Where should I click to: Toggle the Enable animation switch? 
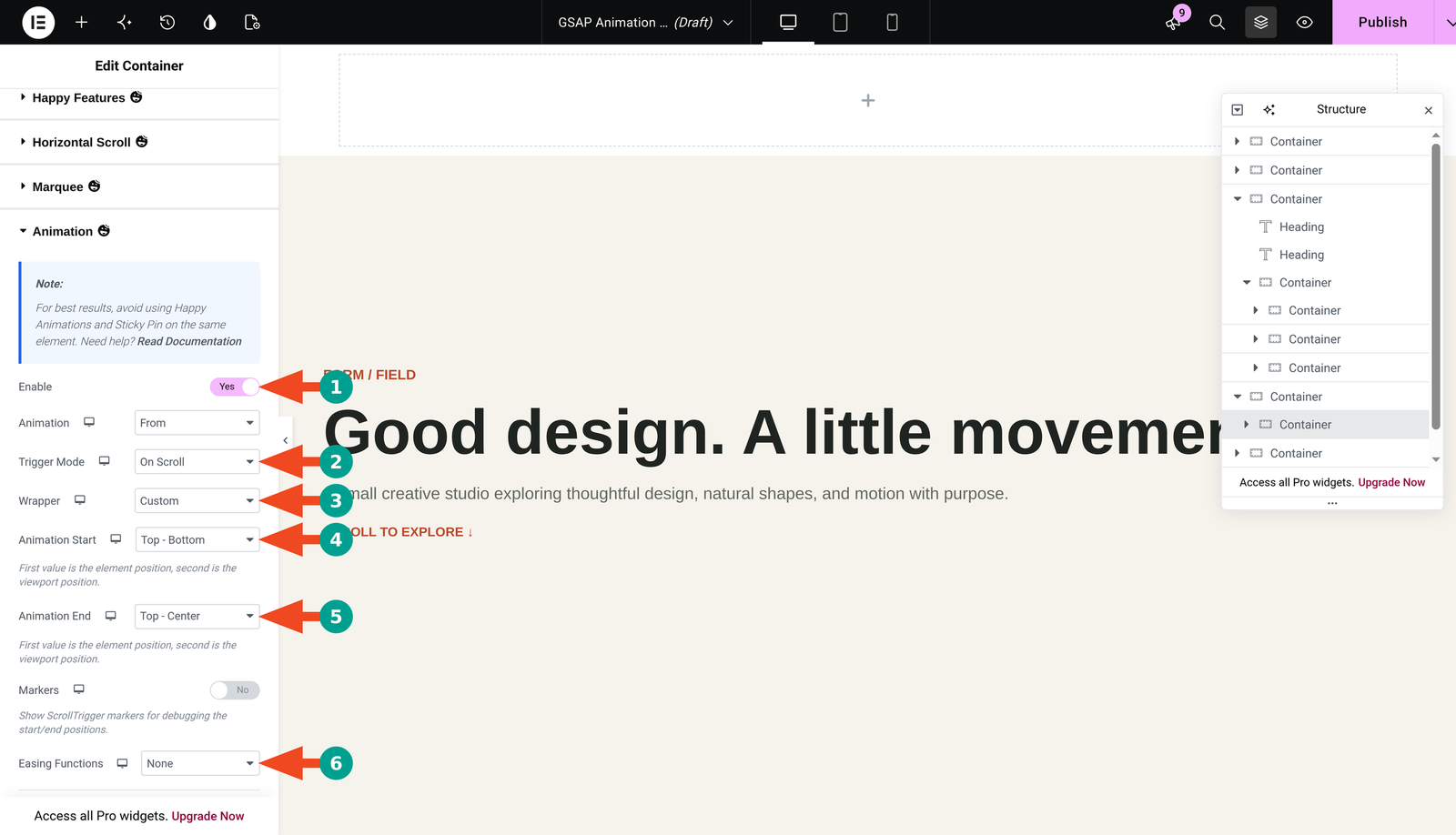pyautogui.click(x=235, y=387)
